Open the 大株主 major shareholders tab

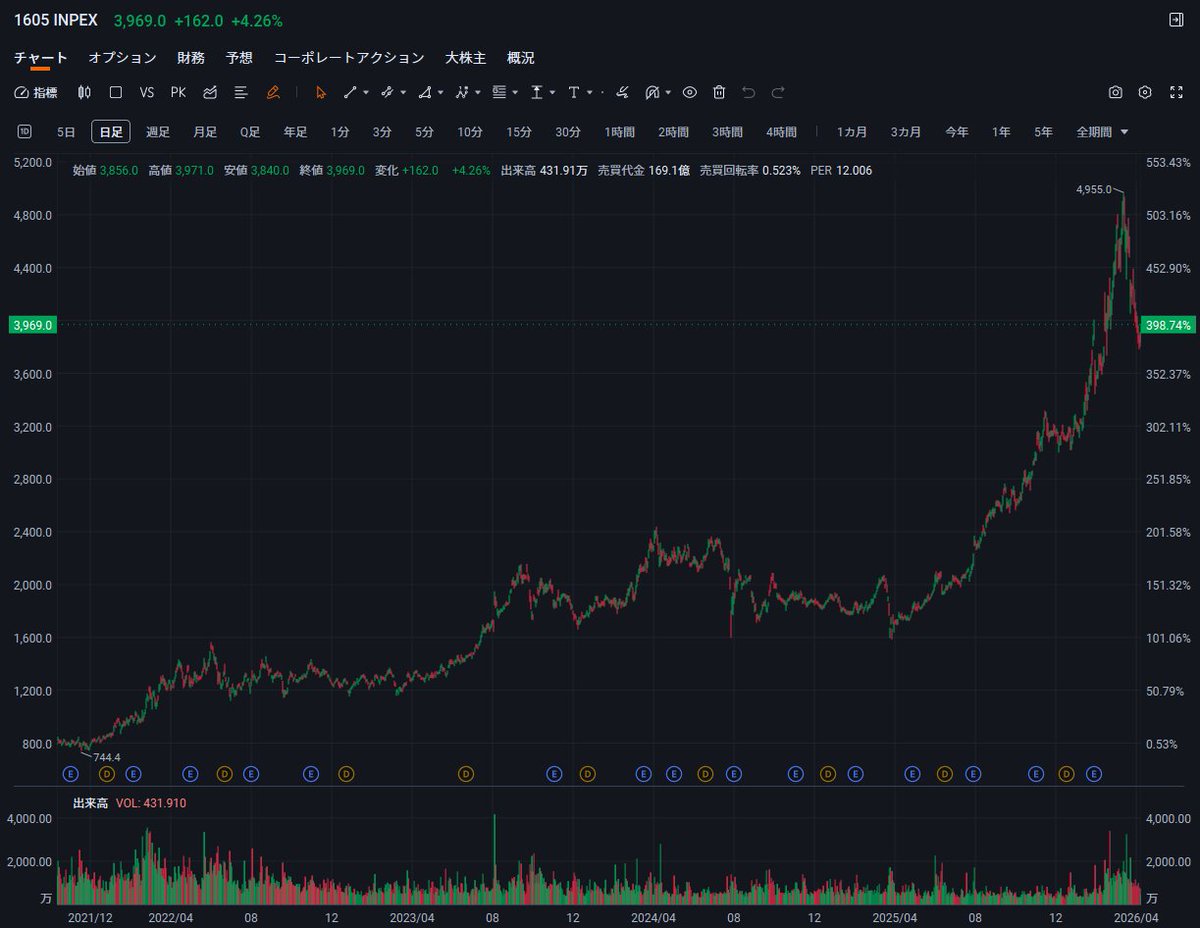point(466,58)
